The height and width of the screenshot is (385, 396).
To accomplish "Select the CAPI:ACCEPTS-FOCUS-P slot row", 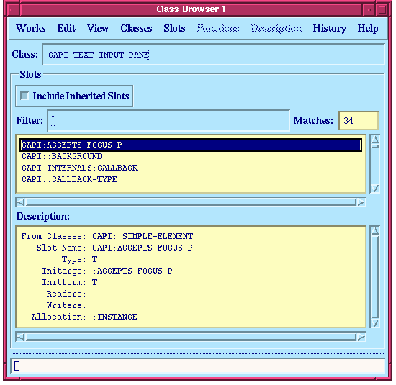I will tap(190, 145).
